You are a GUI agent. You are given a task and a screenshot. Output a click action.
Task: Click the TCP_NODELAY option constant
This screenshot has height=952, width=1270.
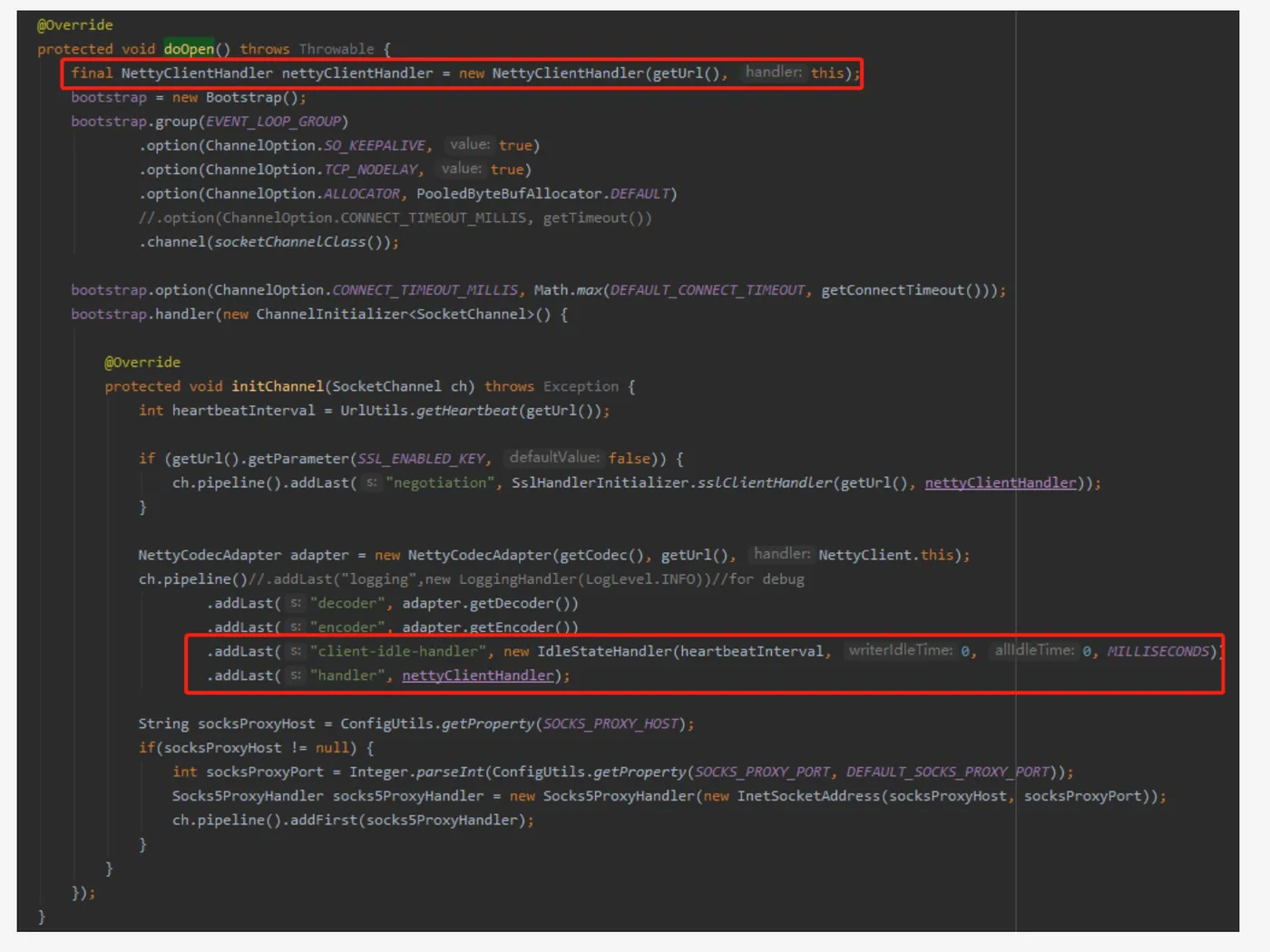[x=371, y=170]
